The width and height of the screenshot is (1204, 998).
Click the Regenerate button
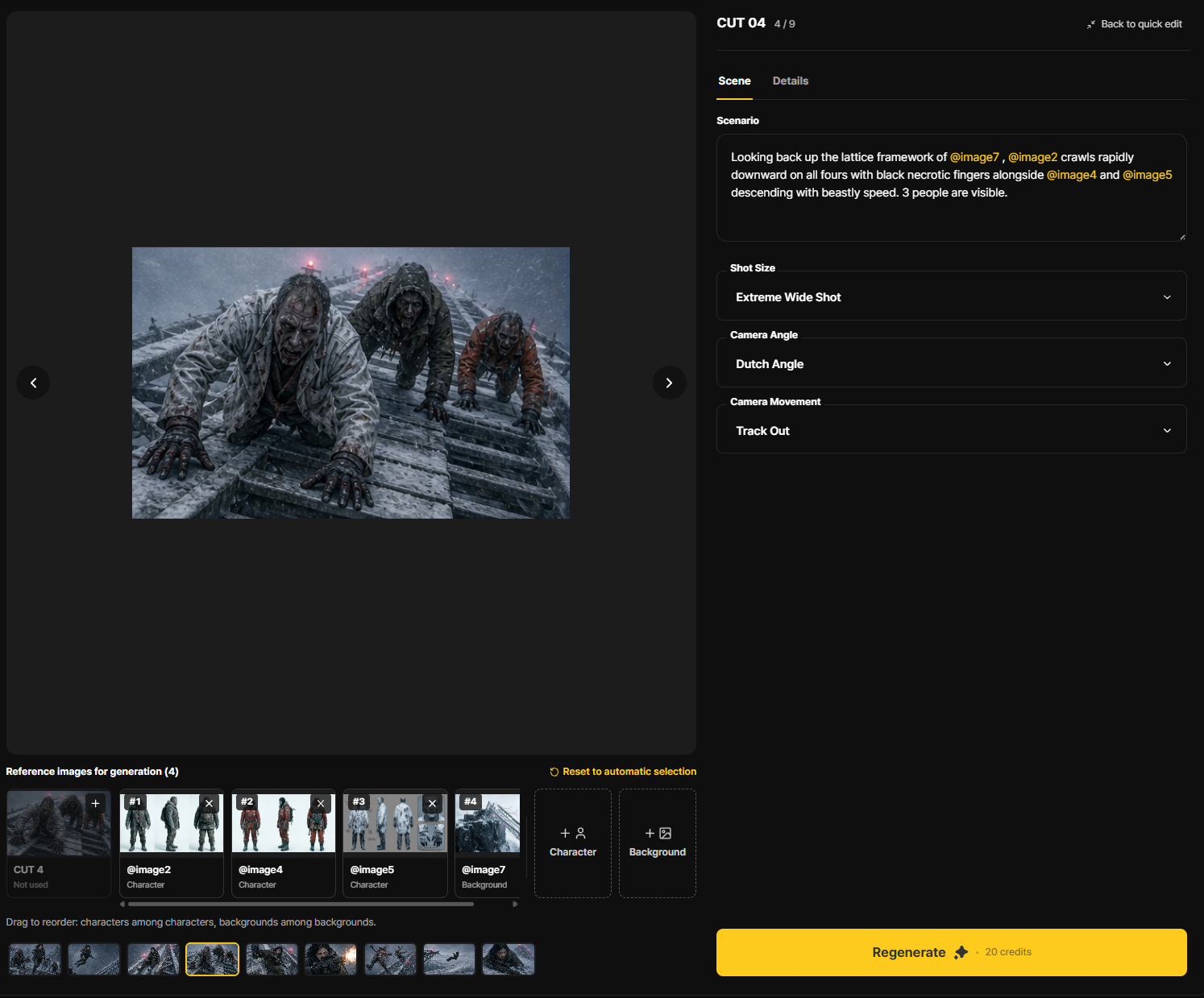[951, 952]
